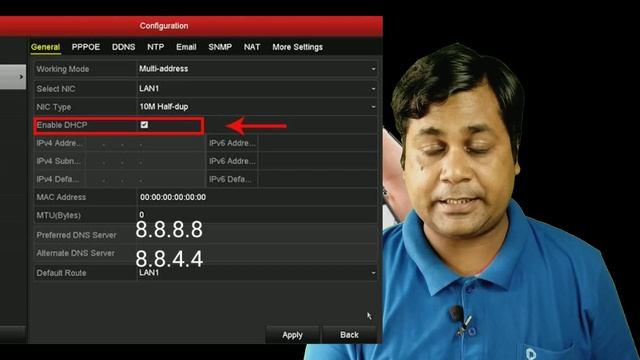The width and height of the screenshot is (640, 360).
Task: Click the Back button
Action: (x=349, y=335)
